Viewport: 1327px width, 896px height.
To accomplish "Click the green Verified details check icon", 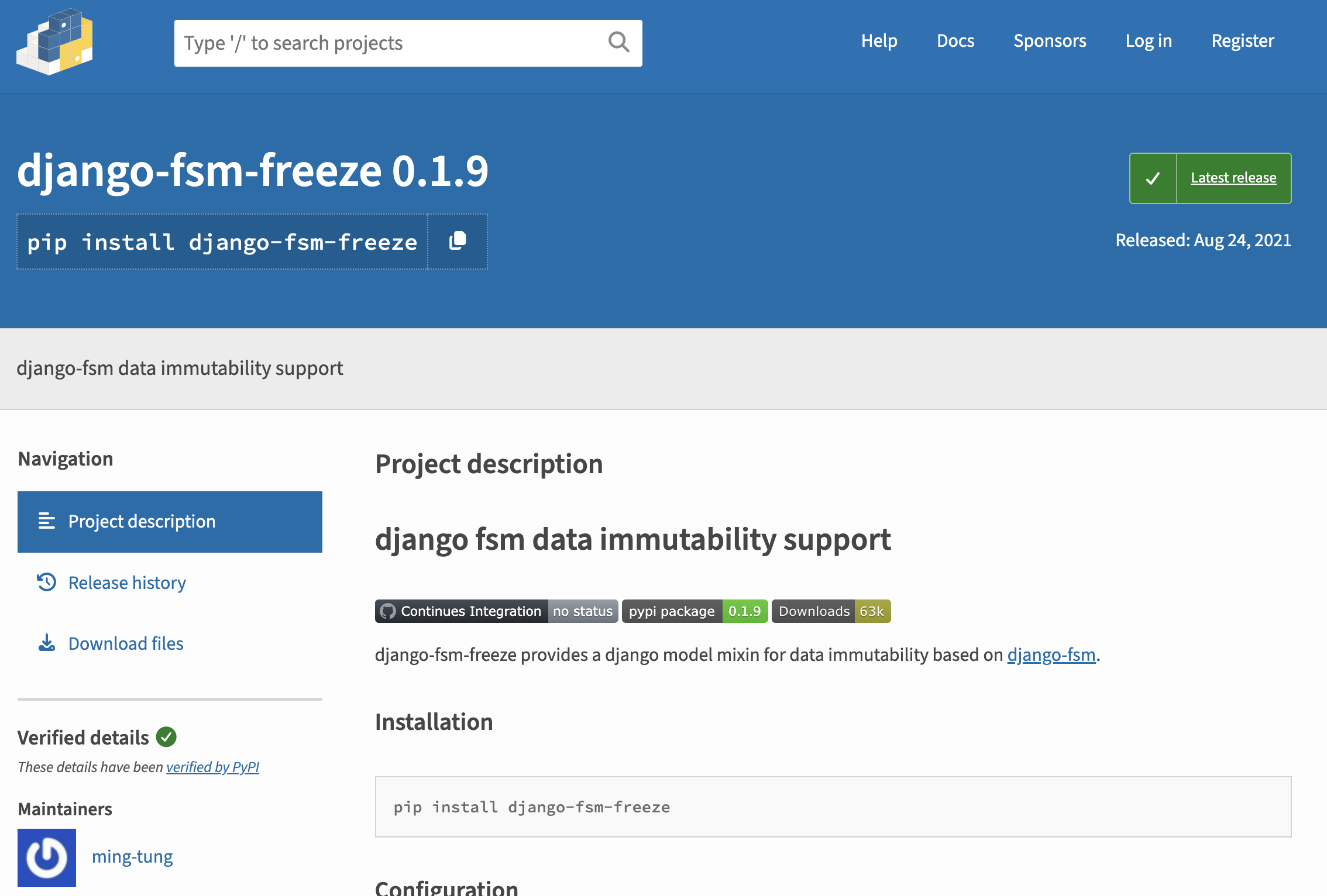I will click(166, 737).
